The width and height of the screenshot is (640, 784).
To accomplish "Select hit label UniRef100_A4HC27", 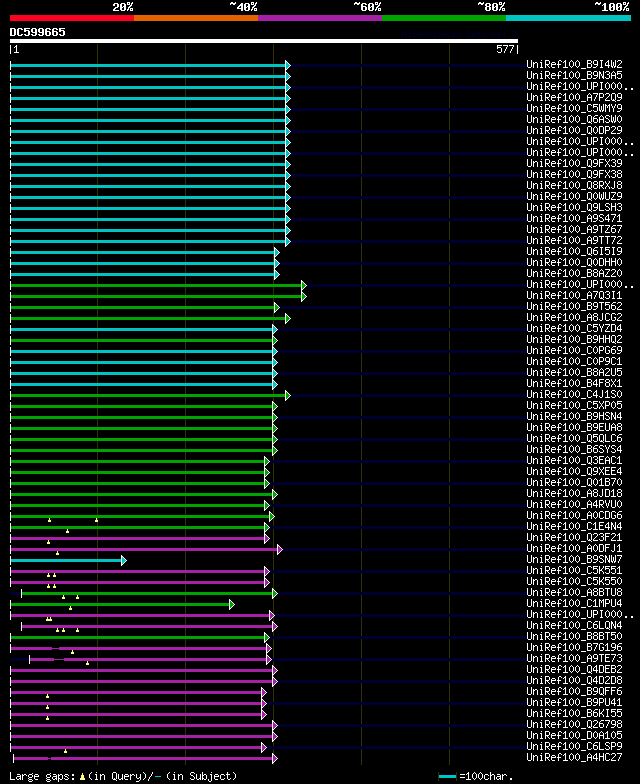I will [x=574, y=758].
